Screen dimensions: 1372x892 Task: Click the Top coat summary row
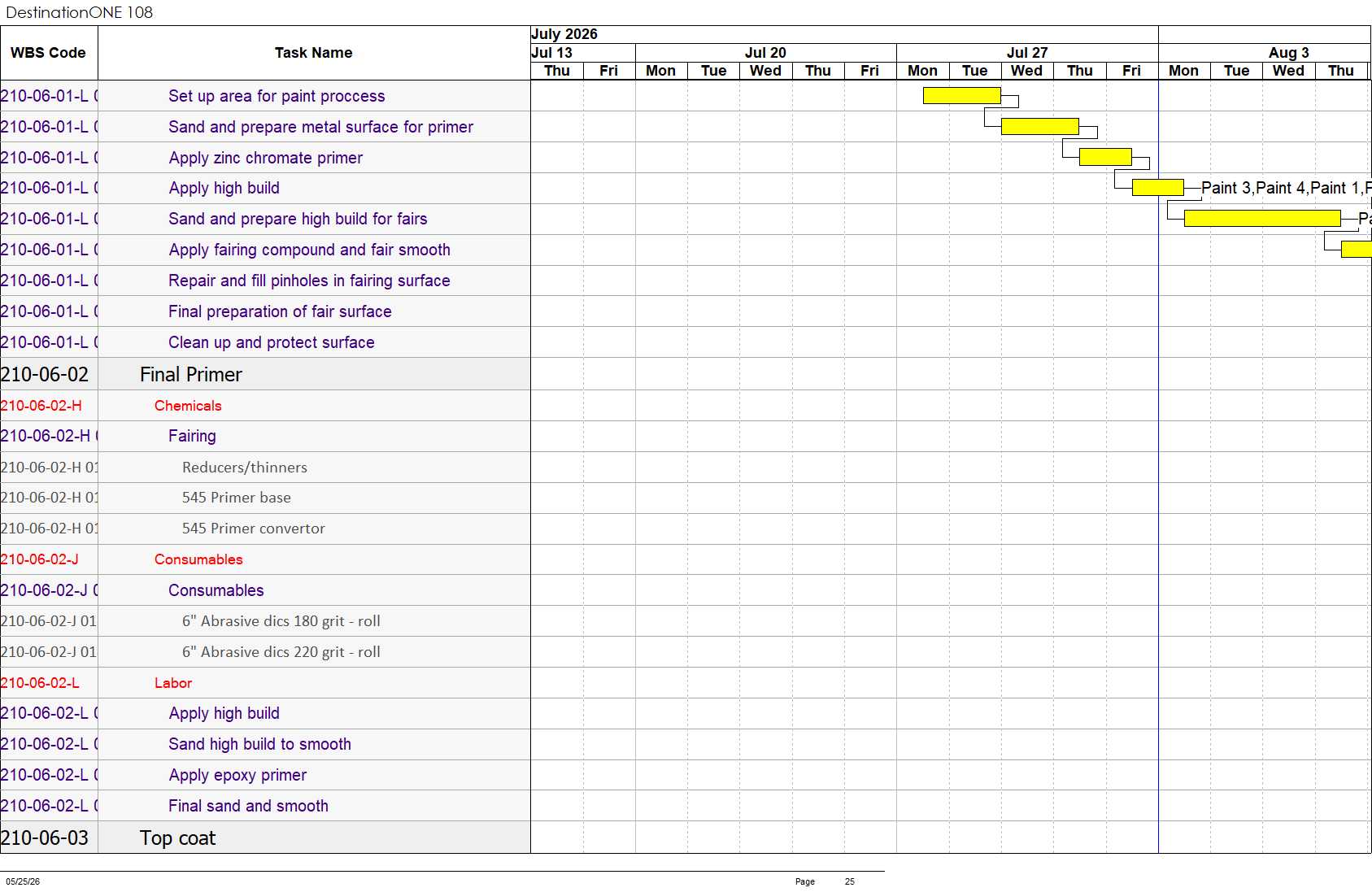(265, 838)
